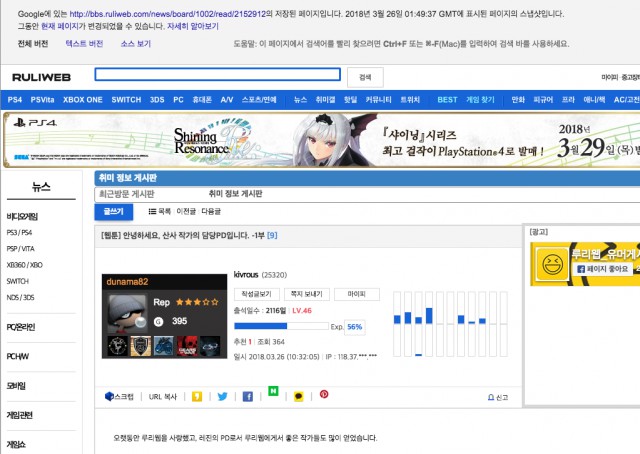Click the shield badge in dunama82 card
640x454 pixels.
(x=140, y=346)
